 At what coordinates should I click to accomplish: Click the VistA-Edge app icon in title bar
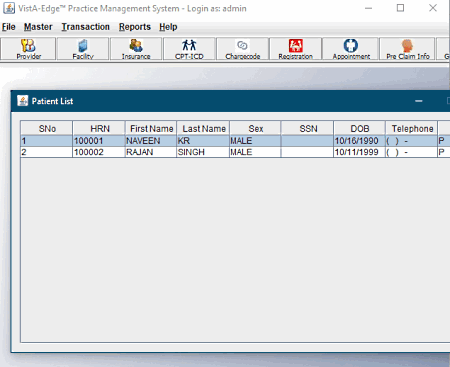click(x=9, y=8)
